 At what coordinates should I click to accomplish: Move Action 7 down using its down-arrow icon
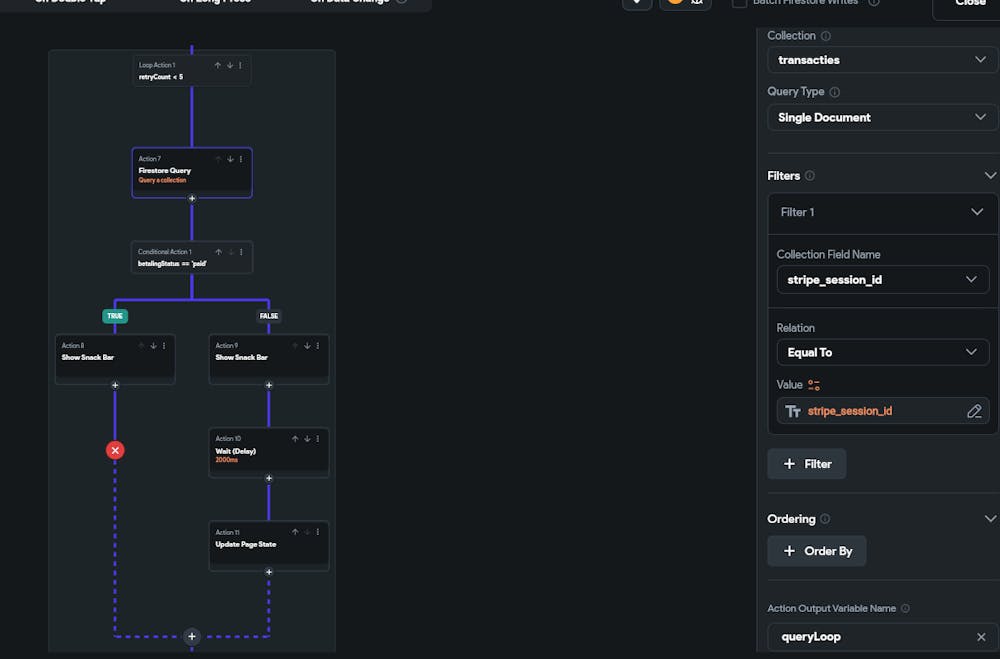coord(230,159)
